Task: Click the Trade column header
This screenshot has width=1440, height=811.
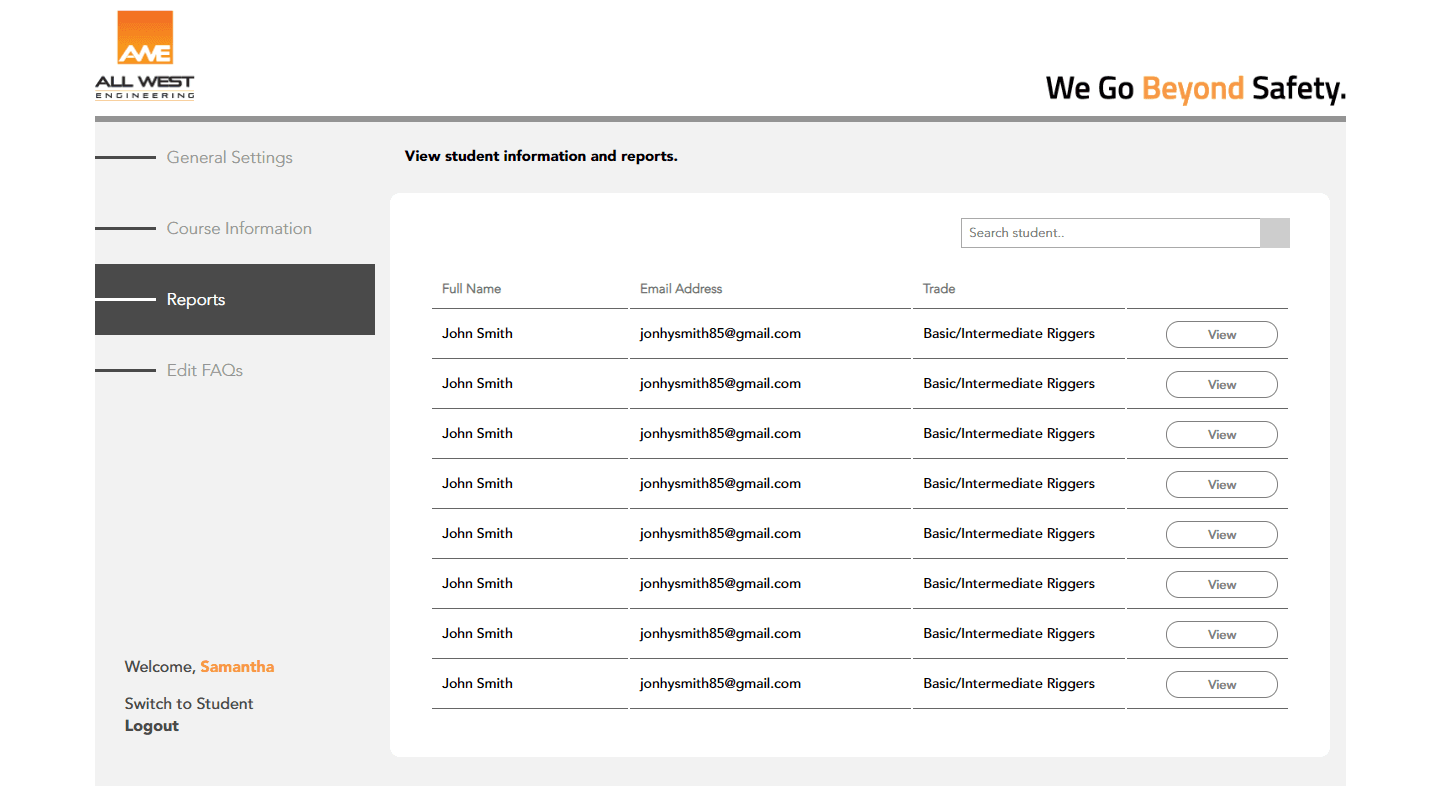Action: pos(939,289)
